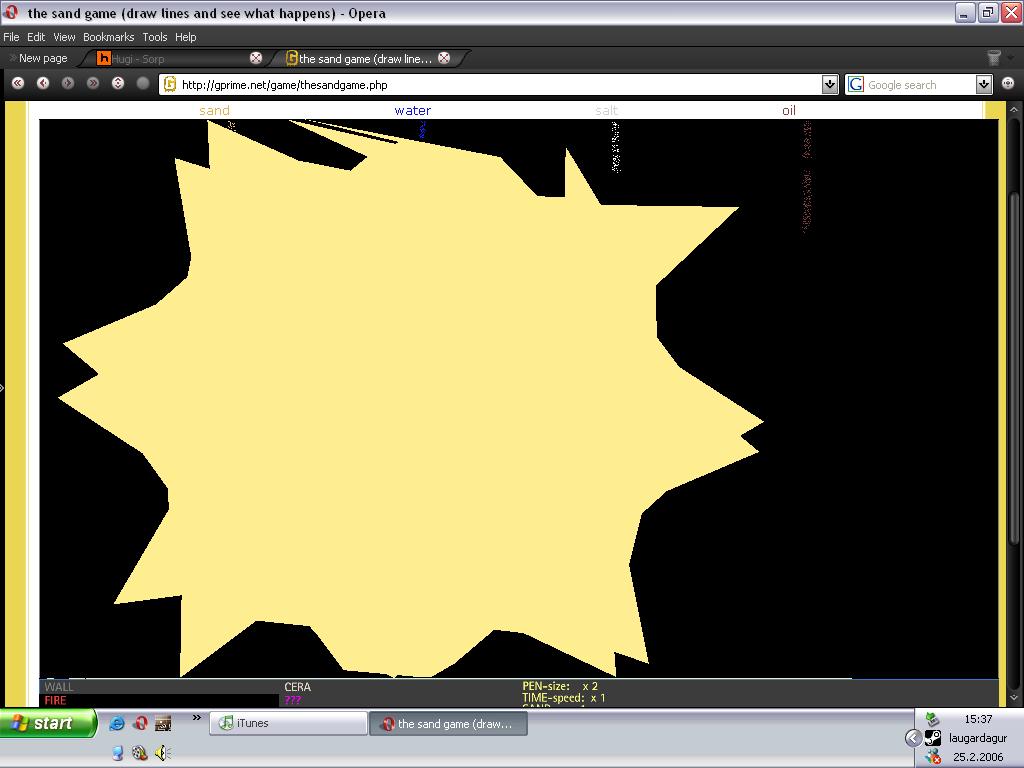Open the Help menu
Viewport: 1024px width, 768px height.
[185, 37]
